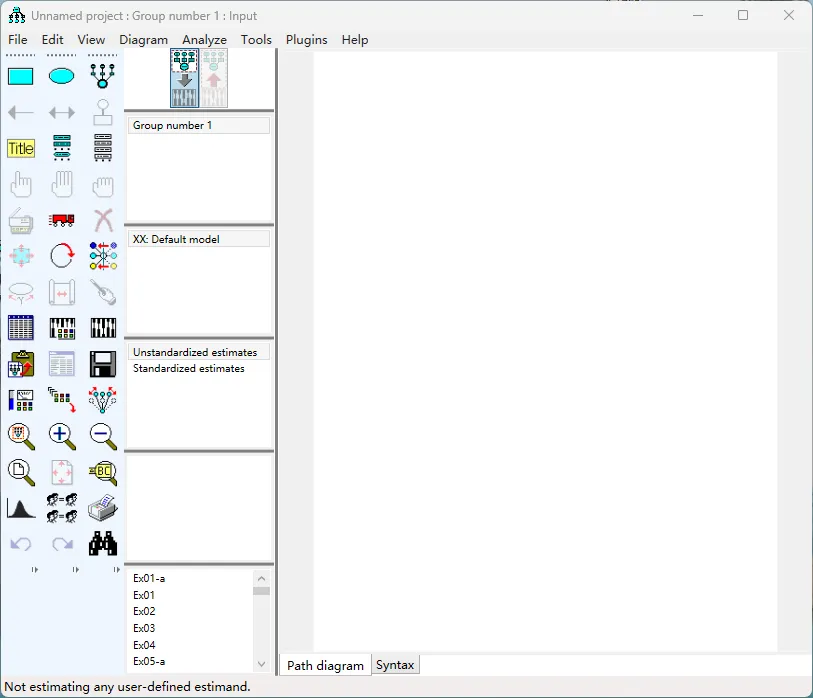Open the Analyze menu
Image resolution: width=813 pixels, height=698 pixels.
tap(204, 40)
